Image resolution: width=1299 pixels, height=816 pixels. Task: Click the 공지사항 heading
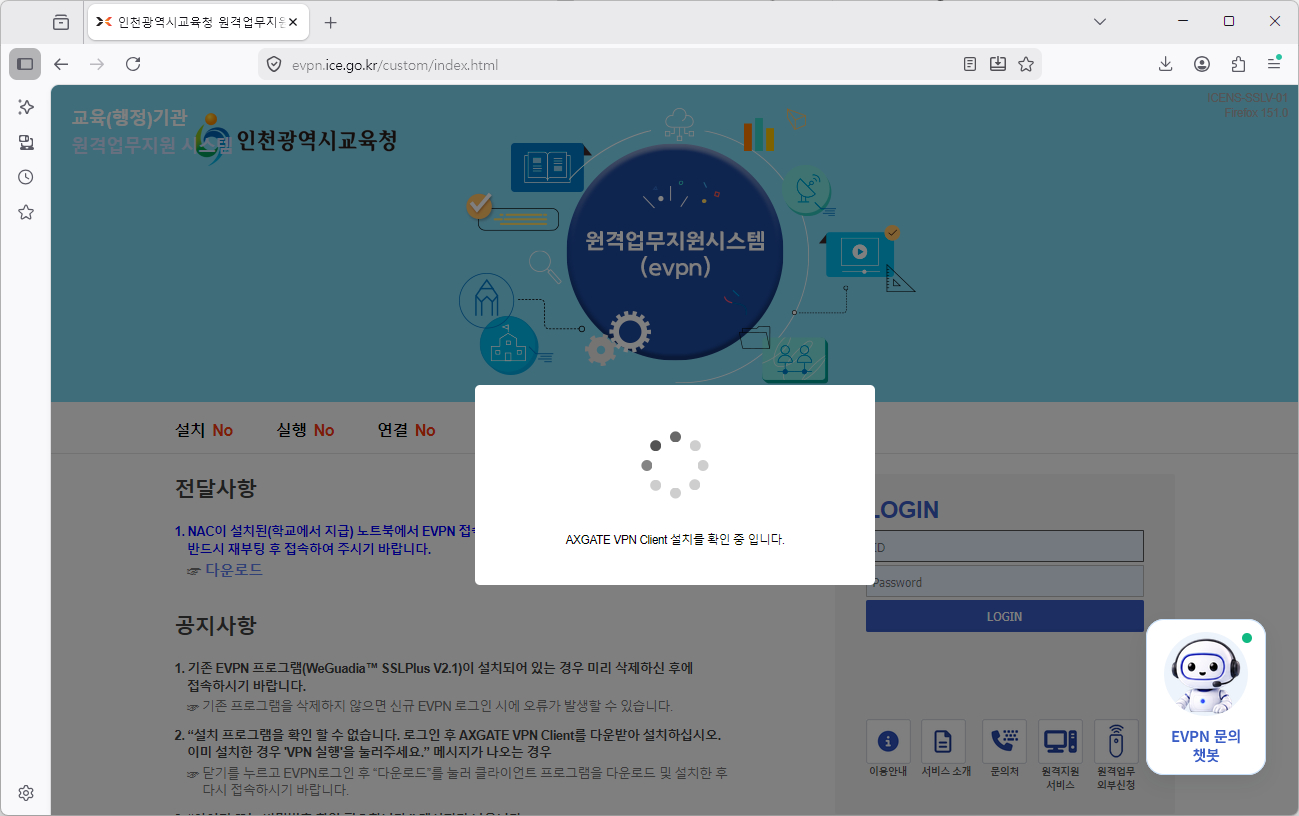[216, 626]
